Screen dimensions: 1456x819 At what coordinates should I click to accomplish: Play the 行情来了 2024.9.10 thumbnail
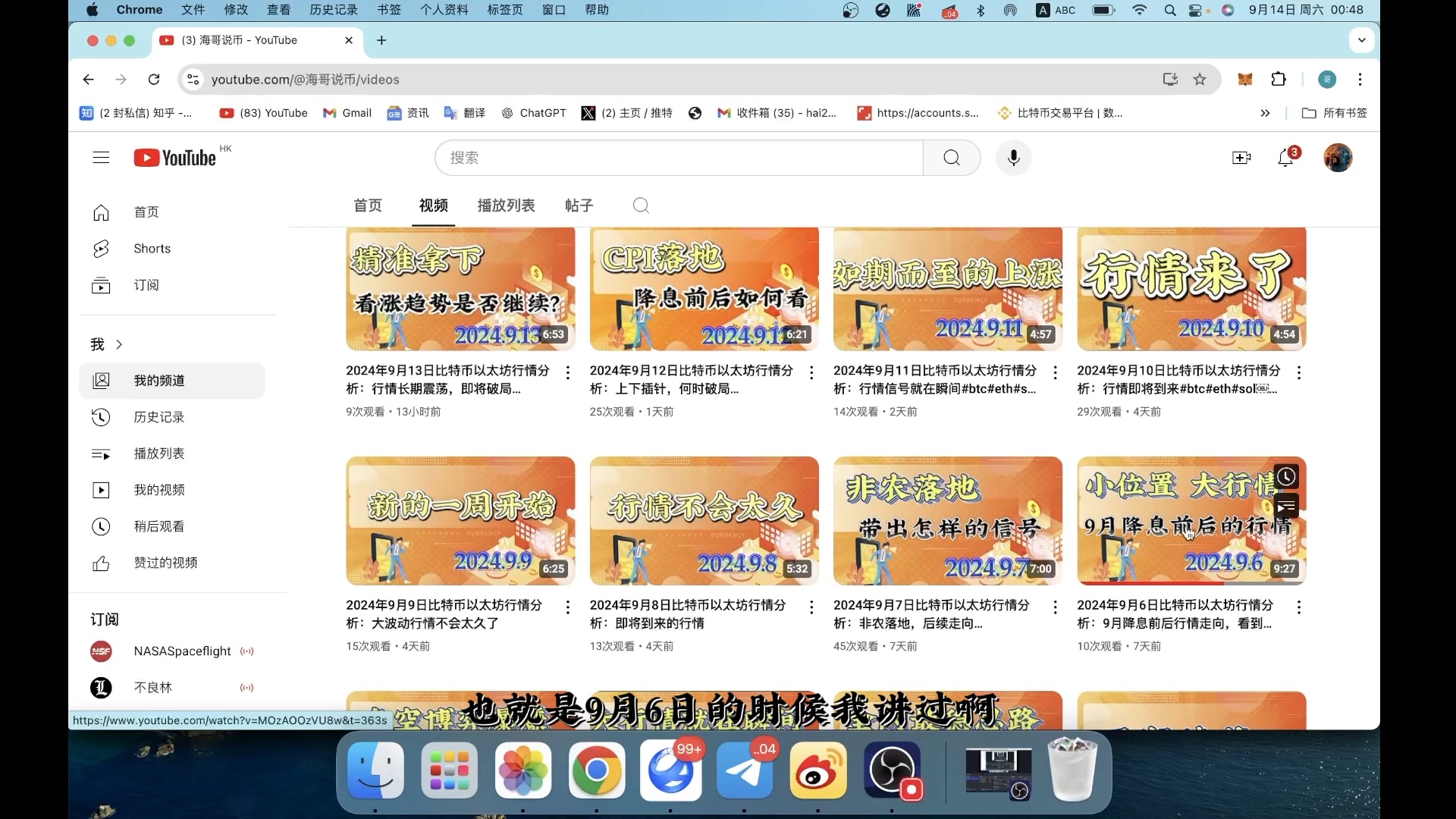[x=1191, y=289]
